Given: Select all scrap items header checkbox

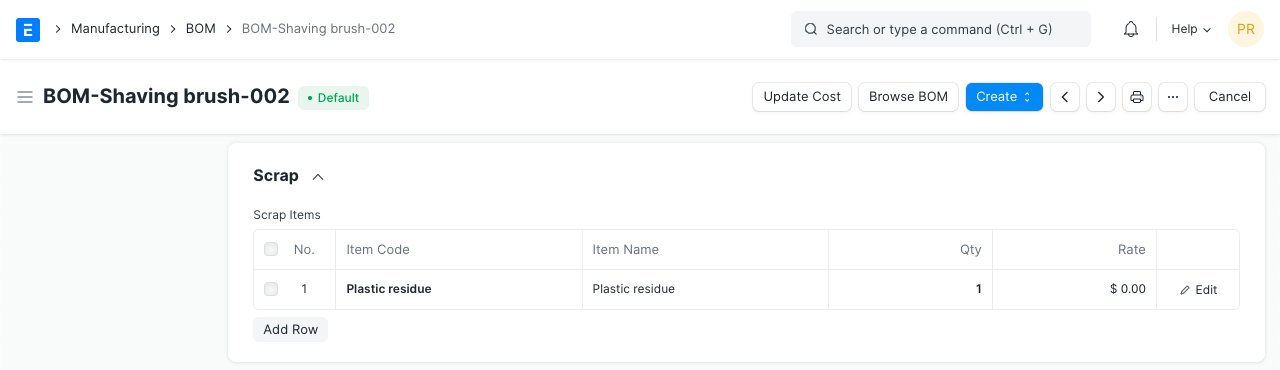Looking at the screenshot, I should point(271,249).
